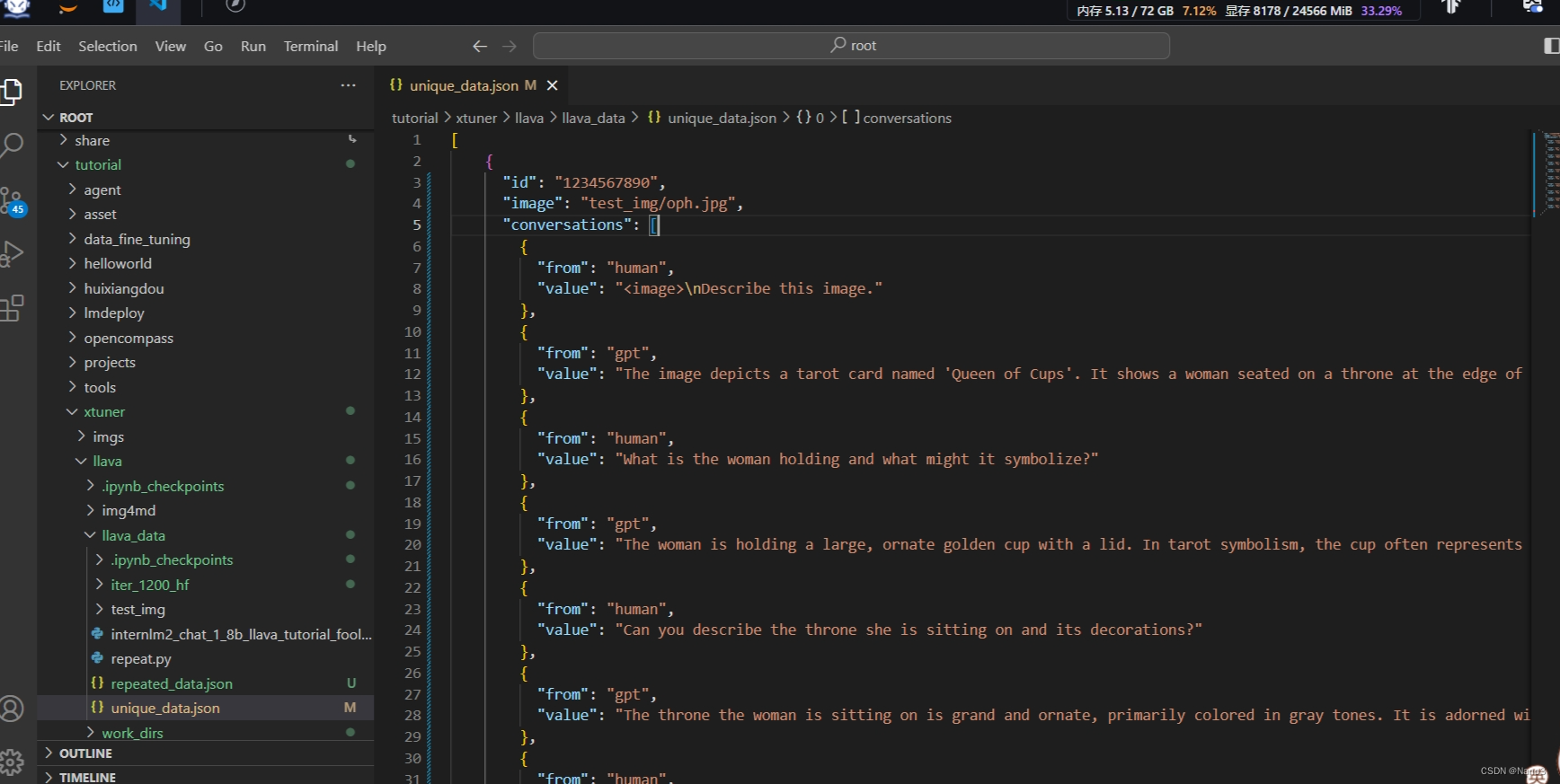Screen dimensions: 1560x784
Task: Collapse the ROOT workspace section
Action: [x=206, y=118]
